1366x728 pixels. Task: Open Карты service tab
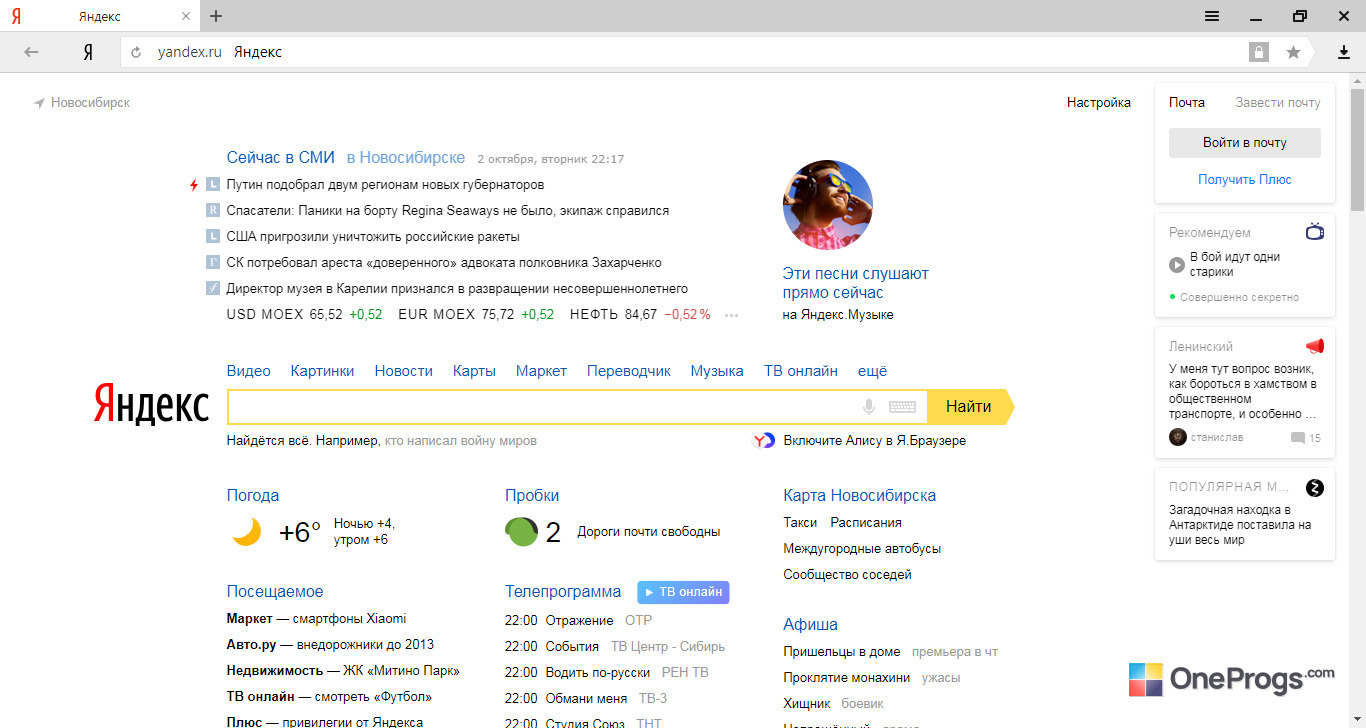point(474,371)
